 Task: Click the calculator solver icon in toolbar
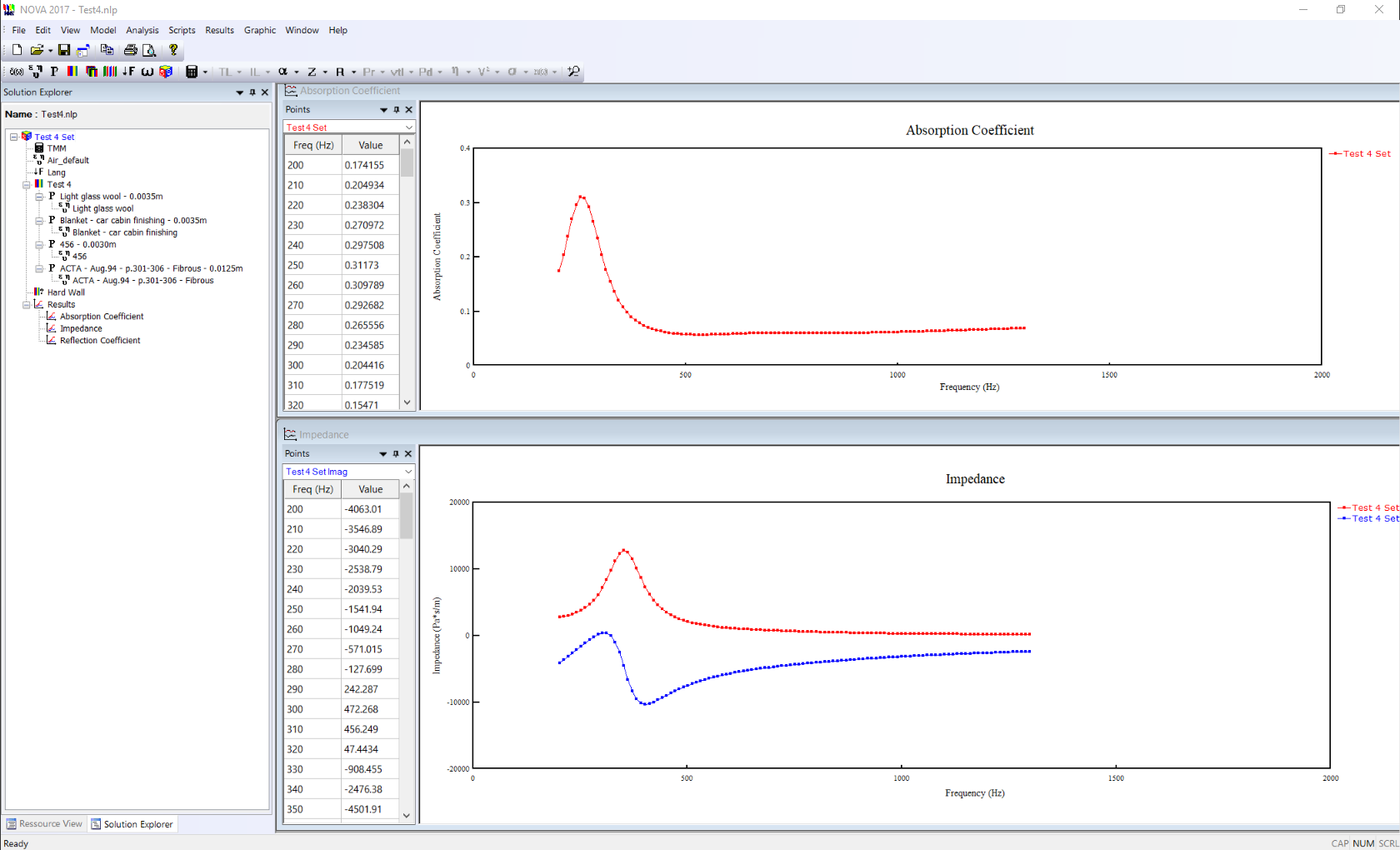coord(192,72)
